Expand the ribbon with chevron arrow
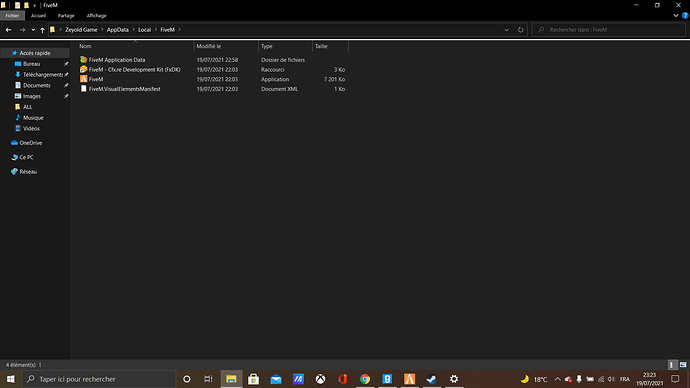690x388 pixels. tap(676, 15)
